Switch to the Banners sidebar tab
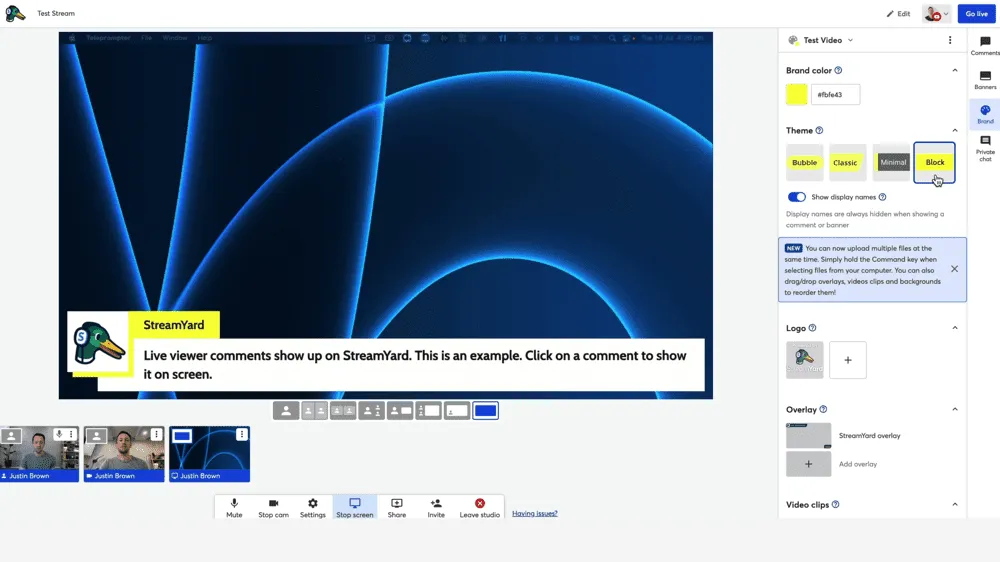The height and width of the screenshot is (562, 1000). tap(985, 80)
